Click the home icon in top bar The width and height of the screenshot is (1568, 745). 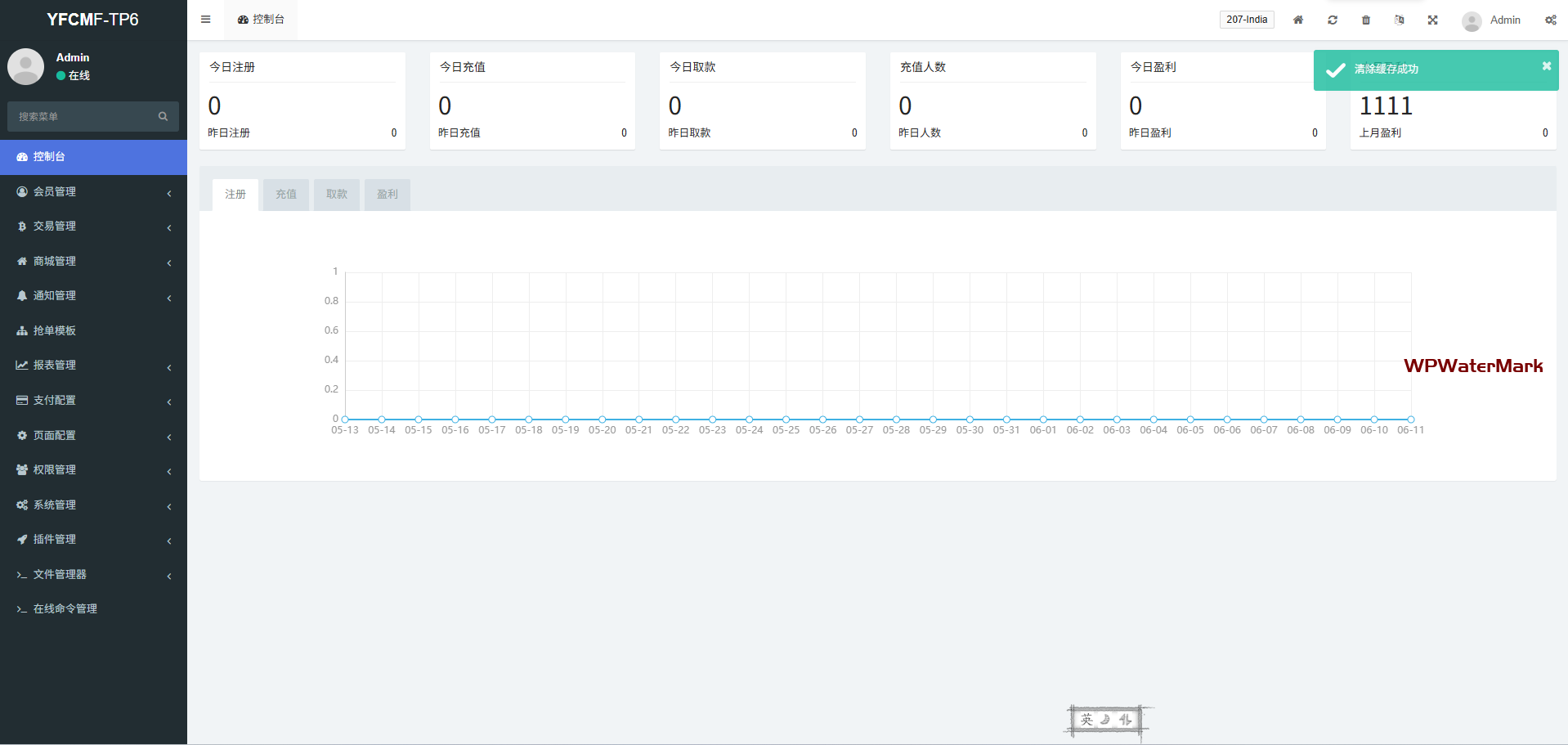[1297, 20]
